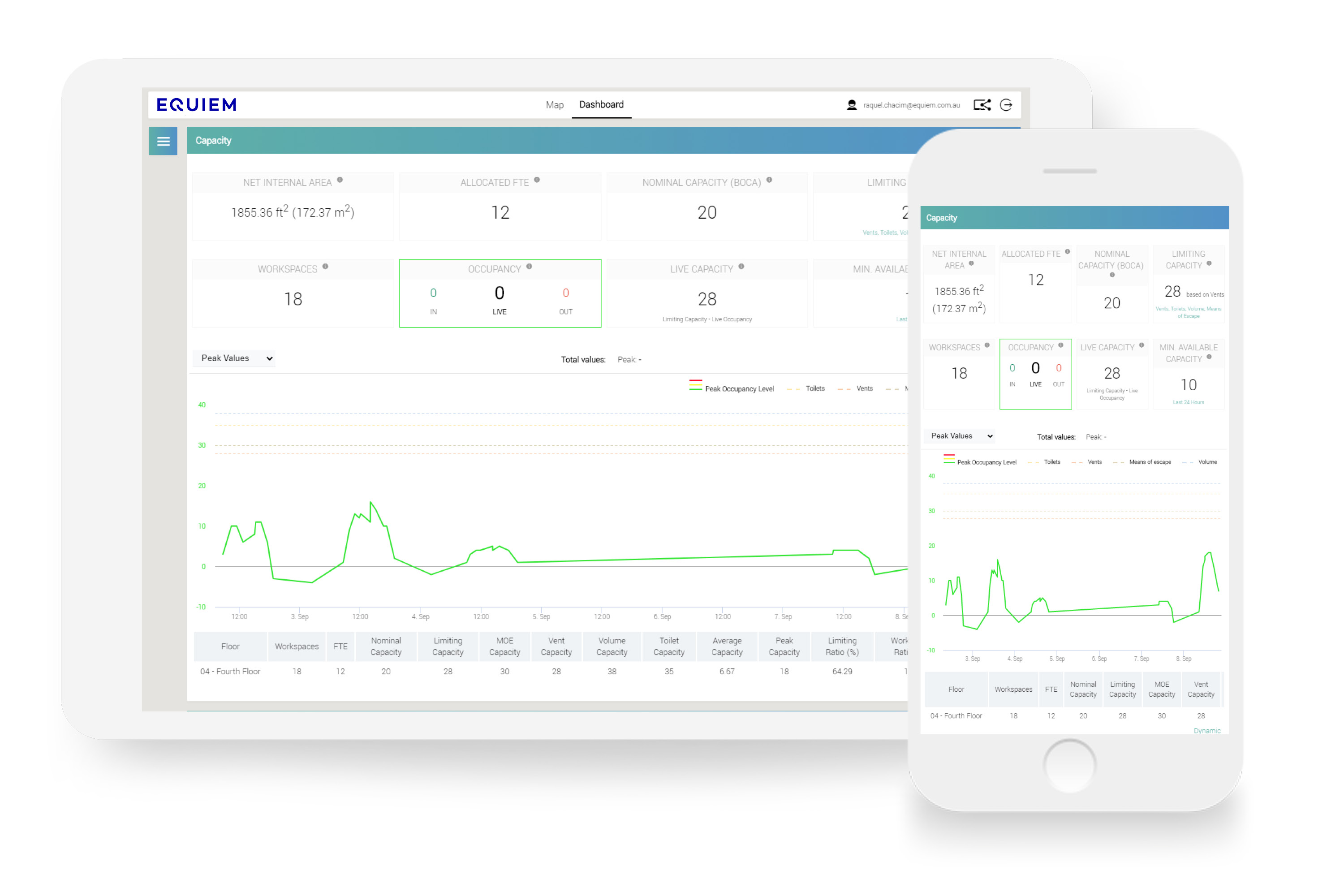Screen dimensions: 1344x896
Task: Open Peak Values dropdown on phone
Action: (961, 436)
